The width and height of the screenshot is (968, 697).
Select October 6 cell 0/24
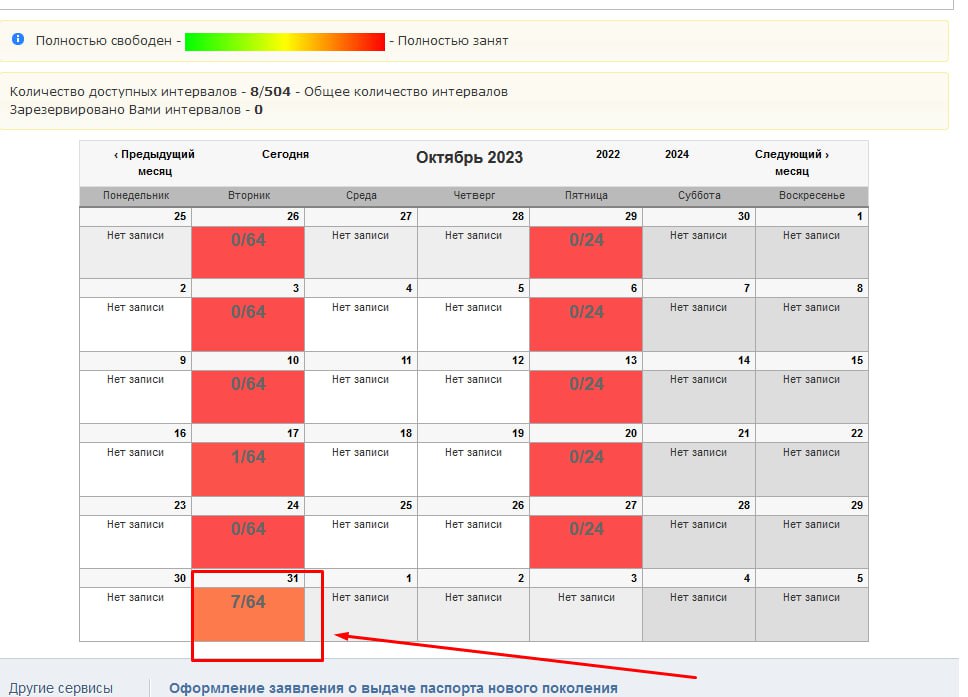click(x=586, y=324)
